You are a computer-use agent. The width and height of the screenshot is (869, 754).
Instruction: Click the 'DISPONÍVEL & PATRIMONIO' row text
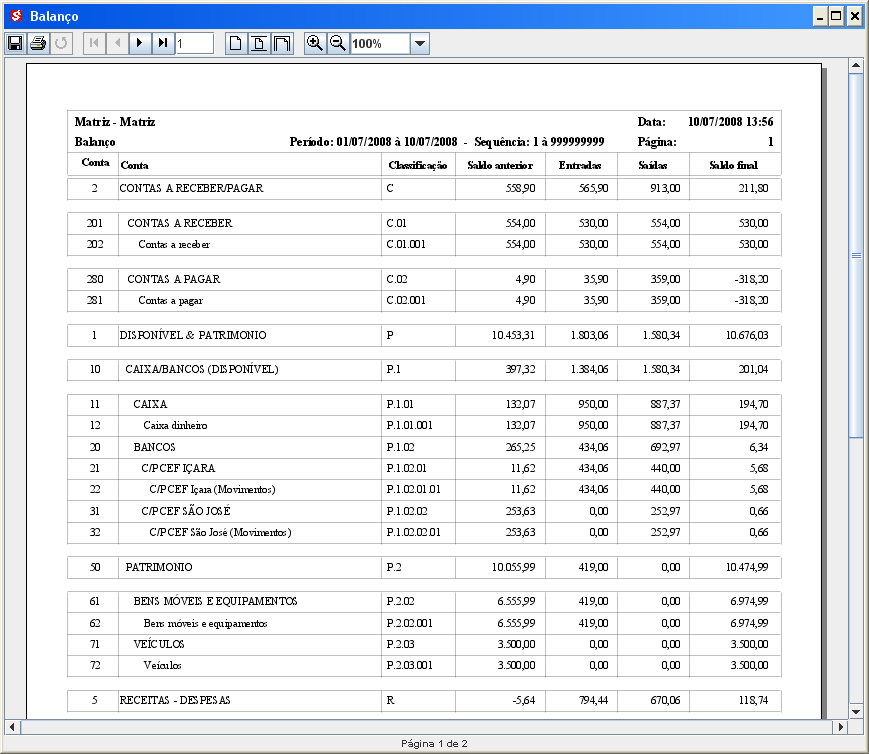coord(193,335)
